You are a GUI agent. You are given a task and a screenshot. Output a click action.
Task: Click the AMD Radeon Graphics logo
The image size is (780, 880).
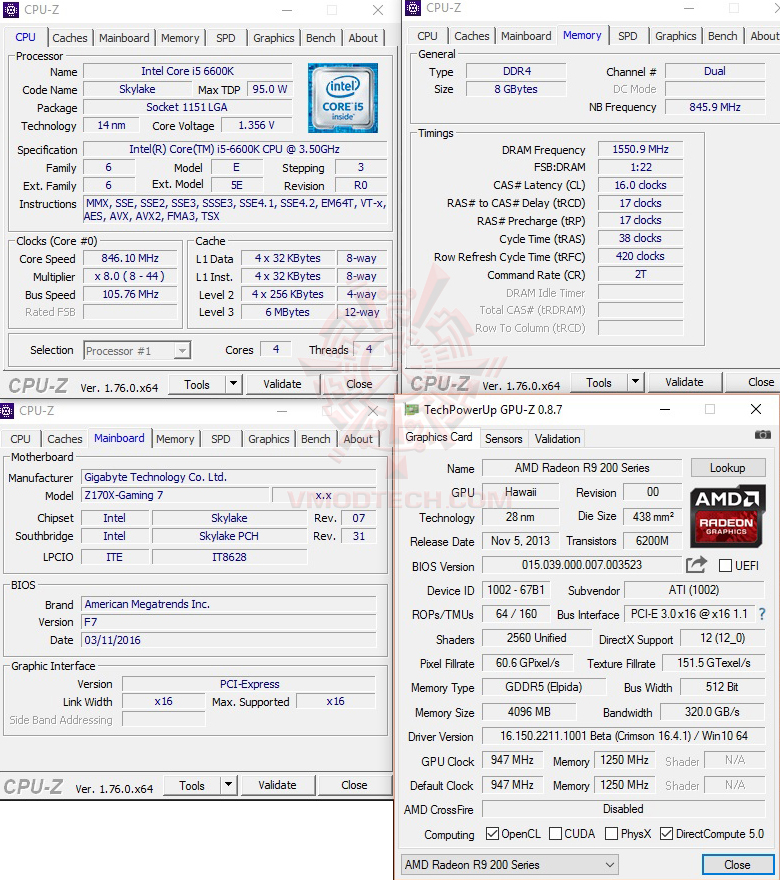728,516
